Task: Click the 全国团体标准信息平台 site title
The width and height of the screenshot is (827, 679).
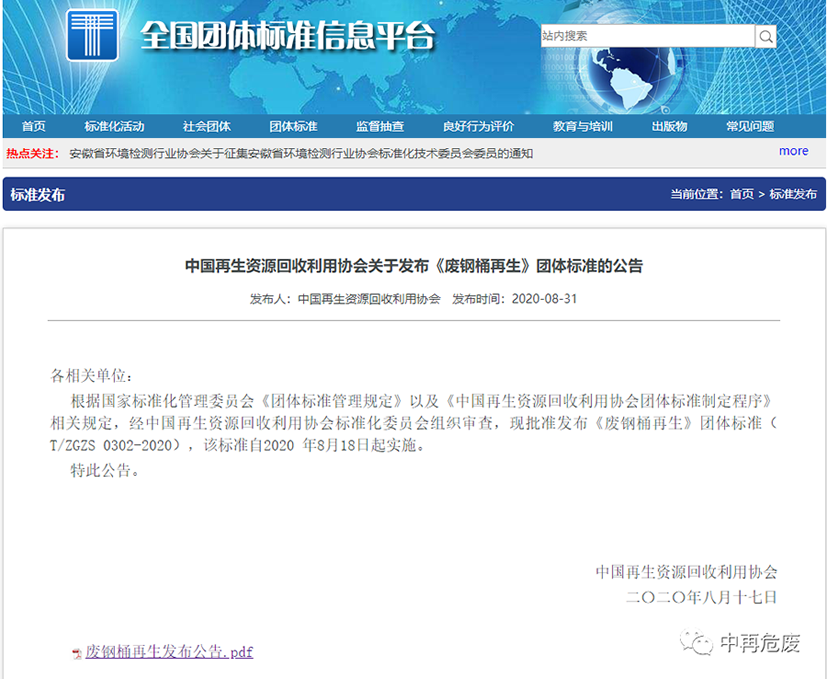Action: pos(288,37)
